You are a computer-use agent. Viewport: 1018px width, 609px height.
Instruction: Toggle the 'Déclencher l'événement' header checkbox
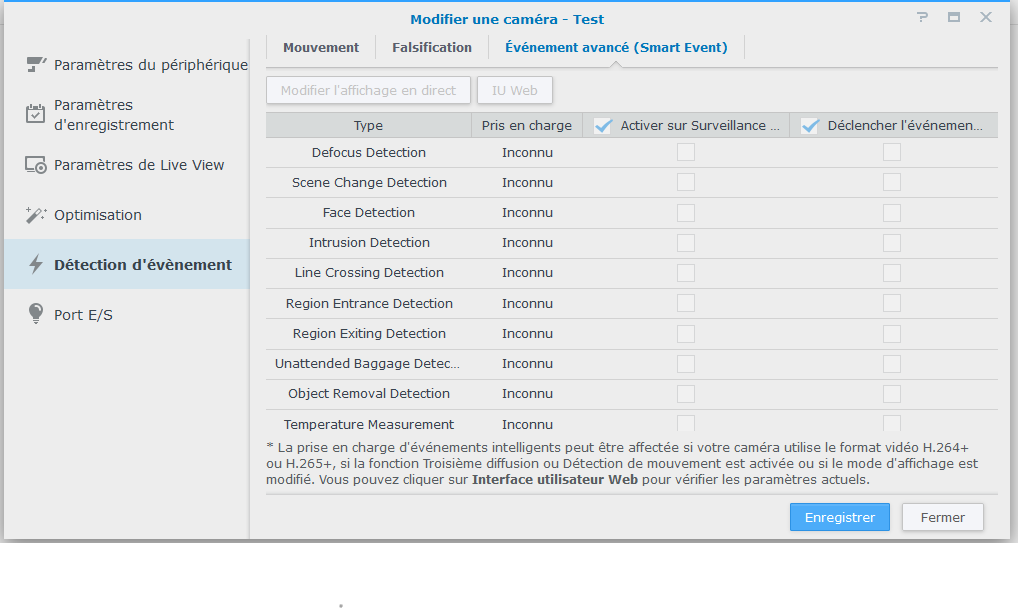[x=810, y=126]
